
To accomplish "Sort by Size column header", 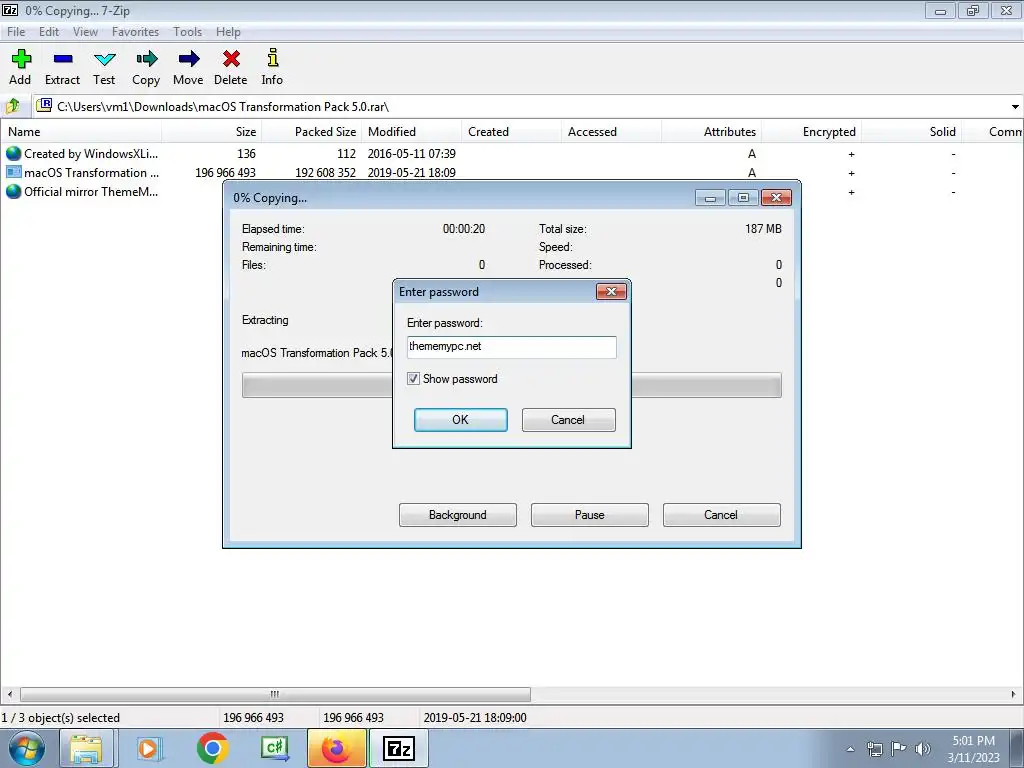I will click(212, 132).
